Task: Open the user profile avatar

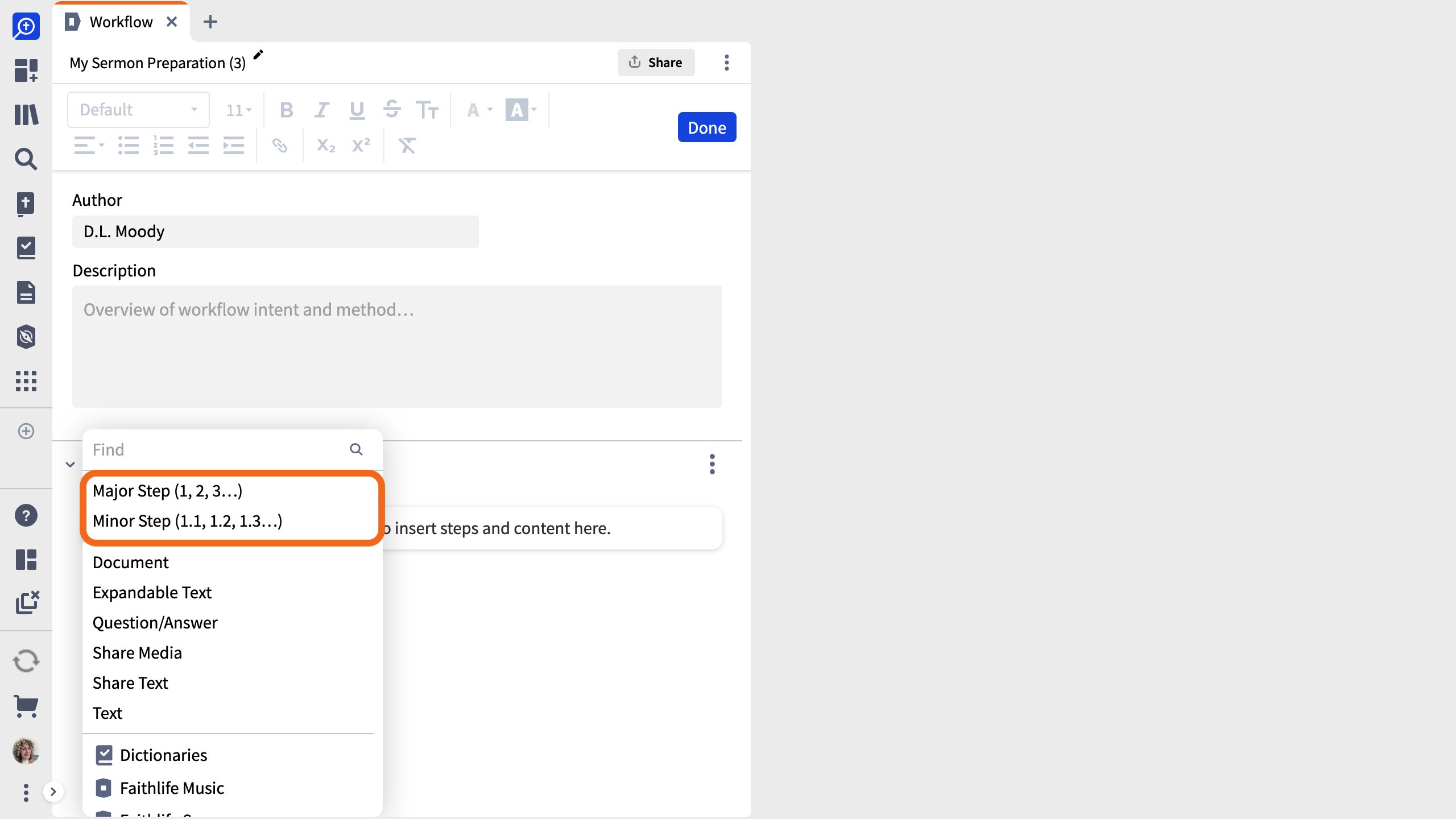Action: coord(26,751)
